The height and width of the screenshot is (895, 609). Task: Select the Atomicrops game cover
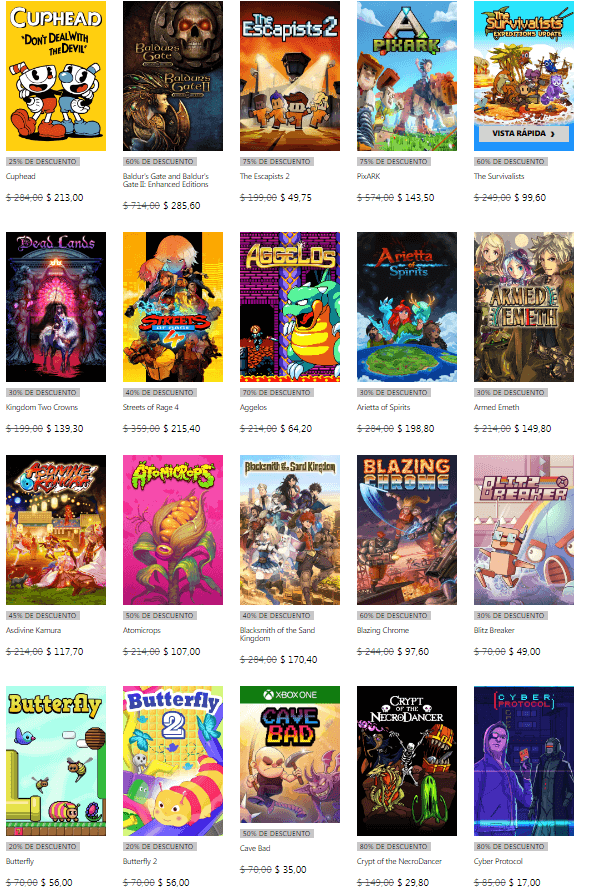[173, 530]
